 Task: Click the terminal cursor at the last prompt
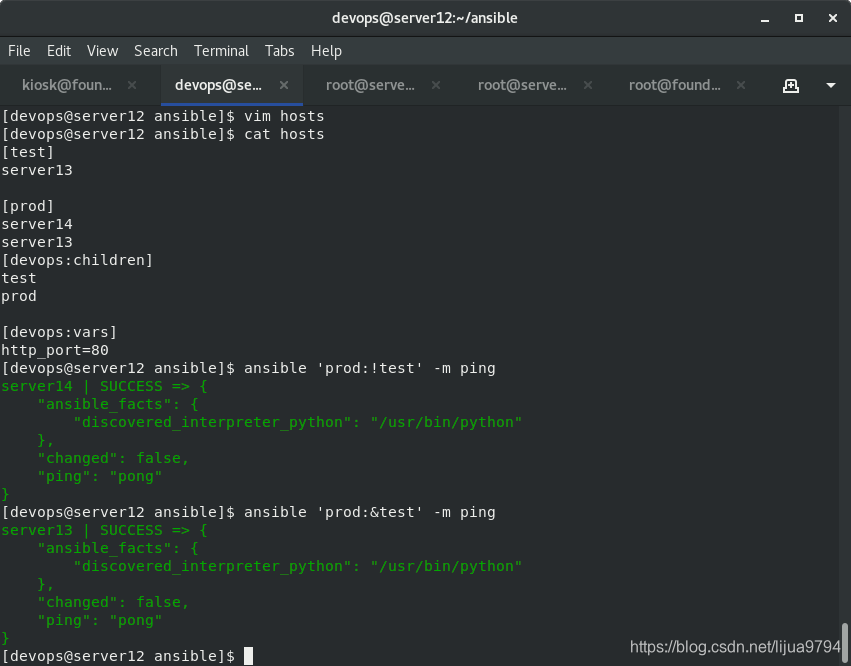[x=249, y=656]
